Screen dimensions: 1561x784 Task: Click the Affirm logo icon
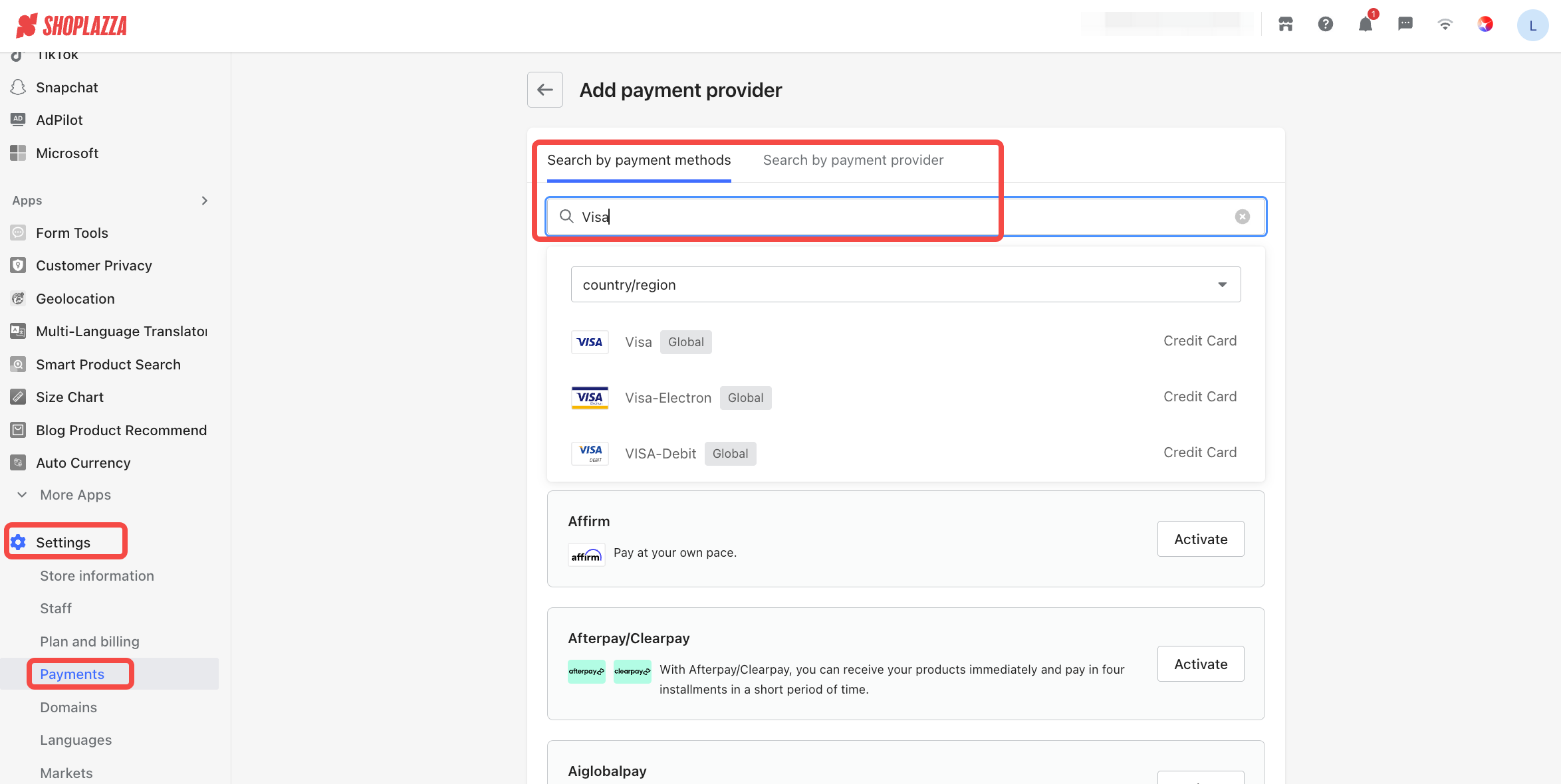(586, 554)
